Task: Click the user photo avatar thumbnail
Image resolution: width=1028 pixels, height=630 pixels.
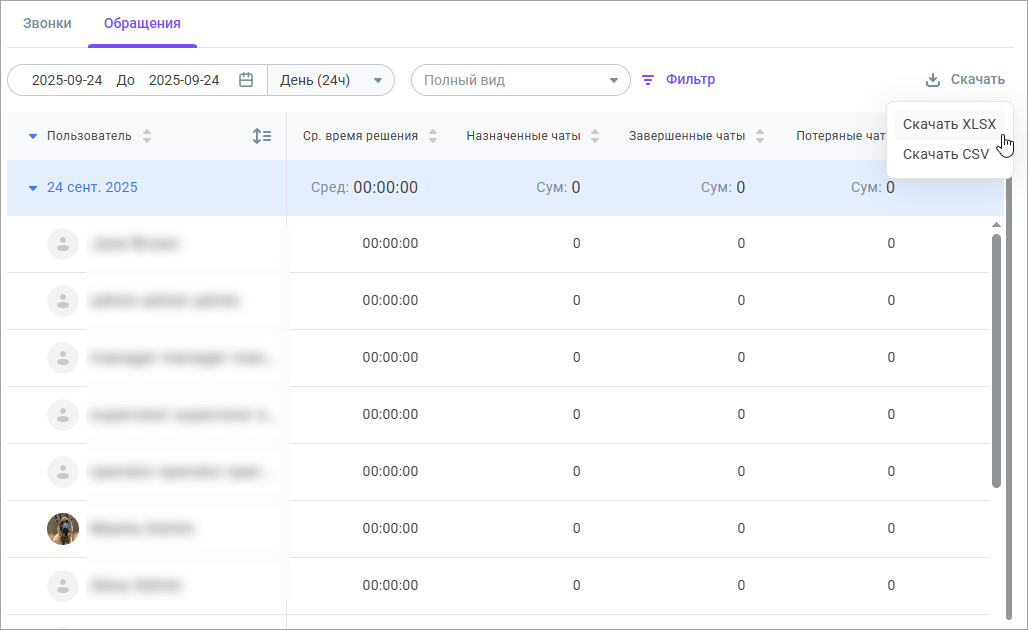Action: (63, 528)
